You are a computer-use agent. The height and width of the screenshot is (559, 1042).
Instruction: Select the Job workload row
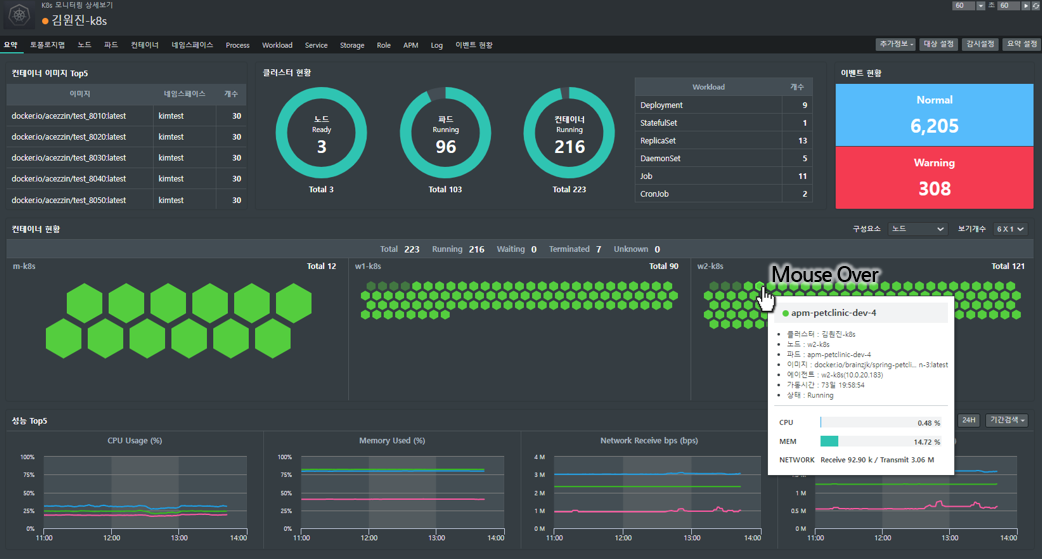pyautogui.click(x=723, y=176)
